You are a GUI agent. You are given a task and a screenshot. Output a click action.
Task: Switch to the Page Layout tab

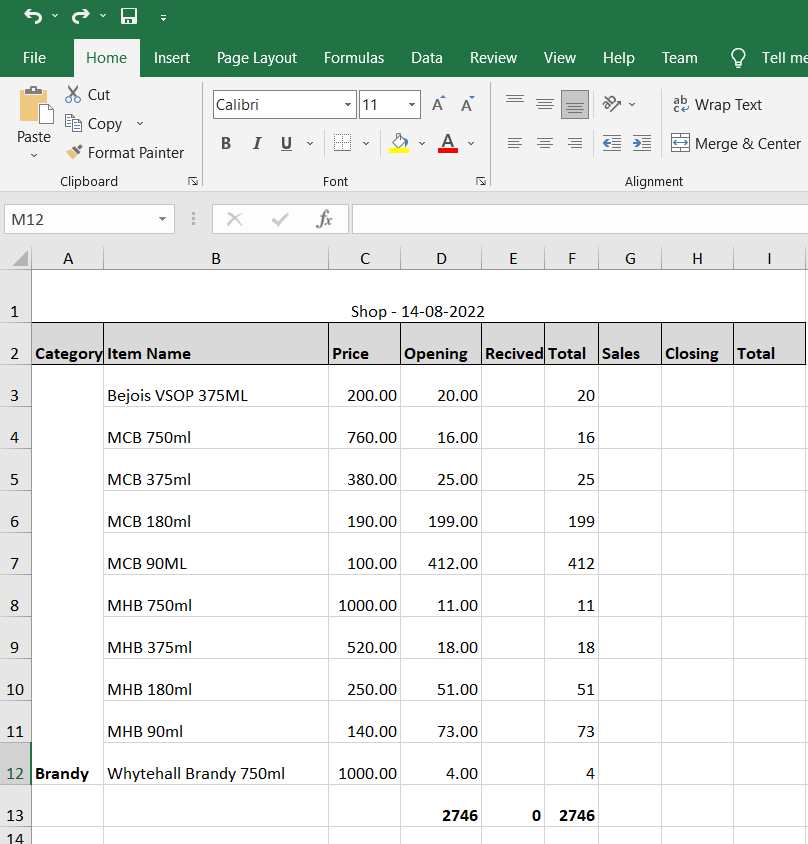(257, 58)
